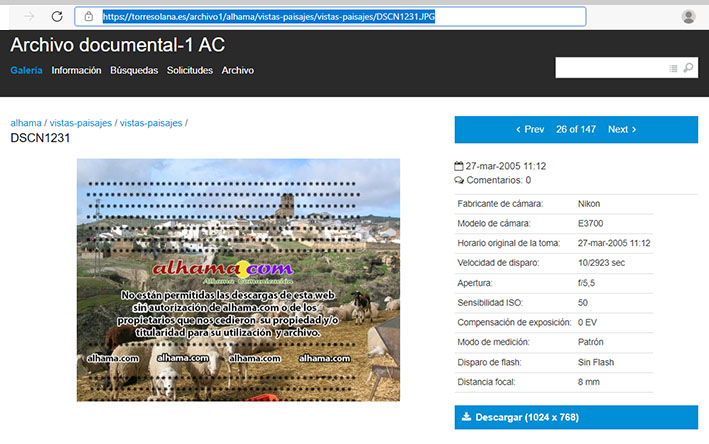
Task: Click the E3700 camera model value
Action: 591,223
